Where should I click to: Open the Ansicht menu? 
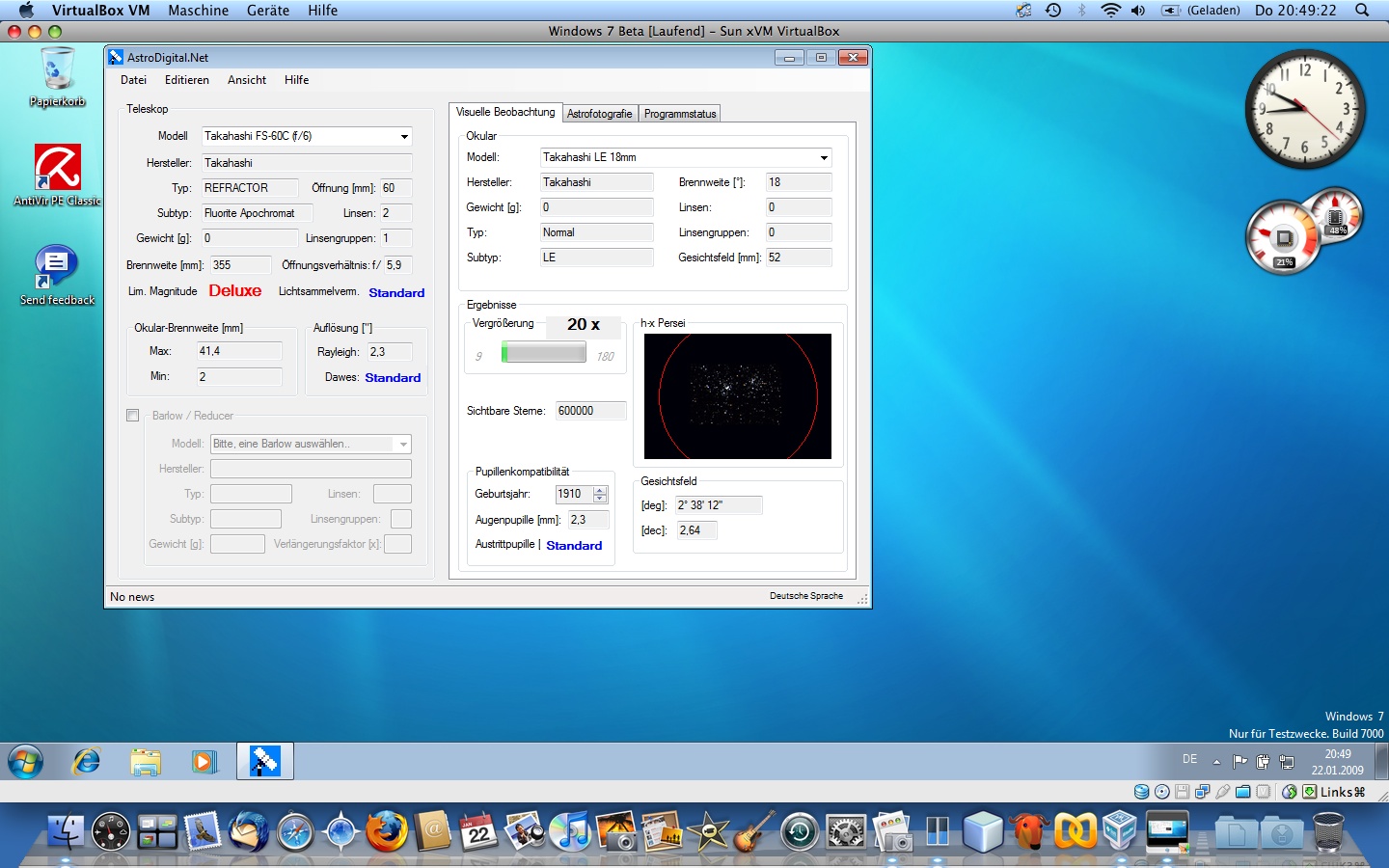[247, 80]
